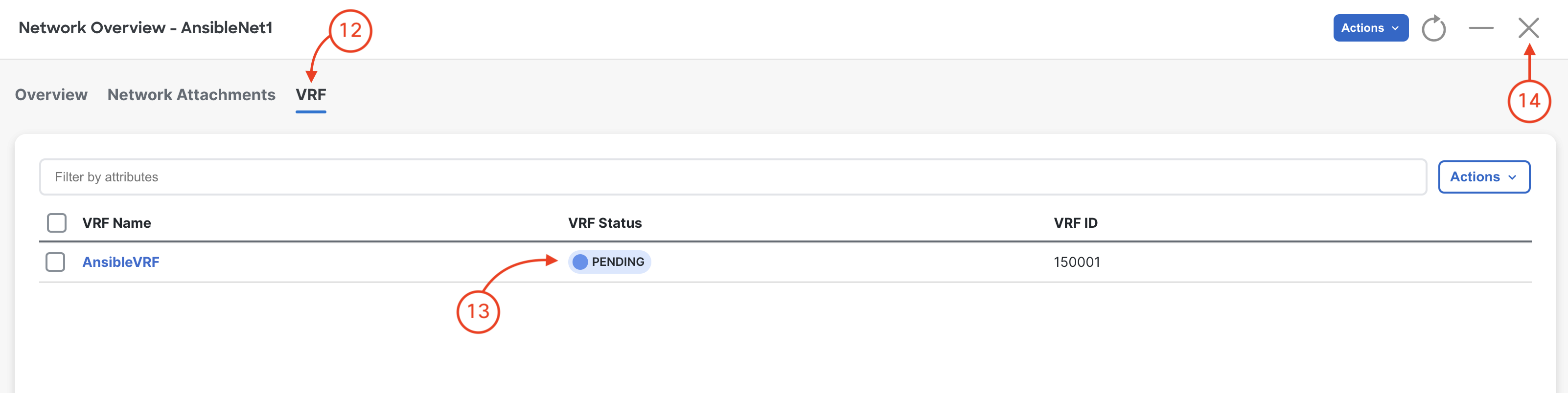Close the Network Overview - AnsibleNet1 panel
Image resolution: width=1568 pixels, height=393 pixels.
click(1528, 28)
